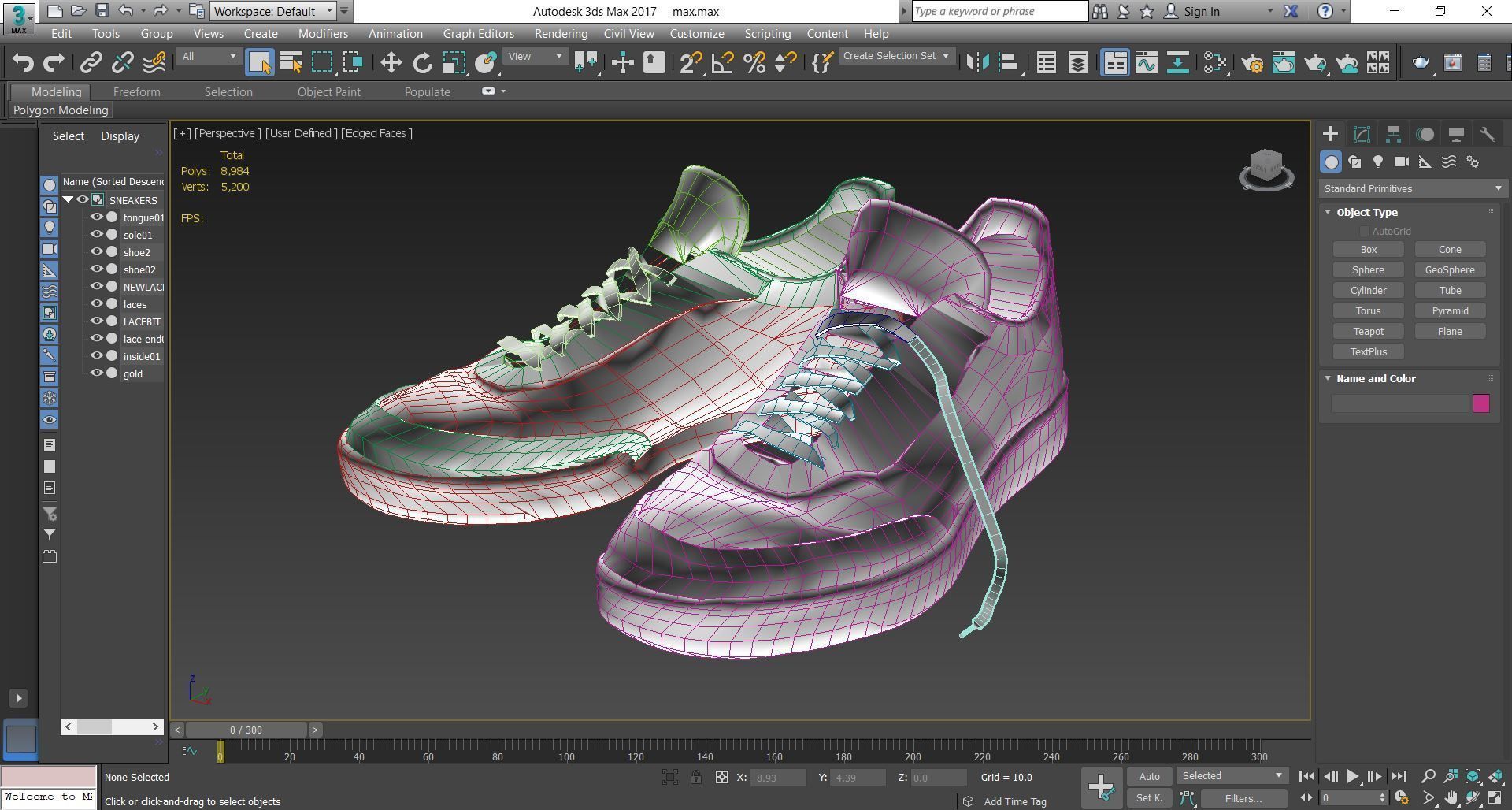Open Select by Name dialog
This screenshot has width=1512, height=810.
[x=291, y=63]
